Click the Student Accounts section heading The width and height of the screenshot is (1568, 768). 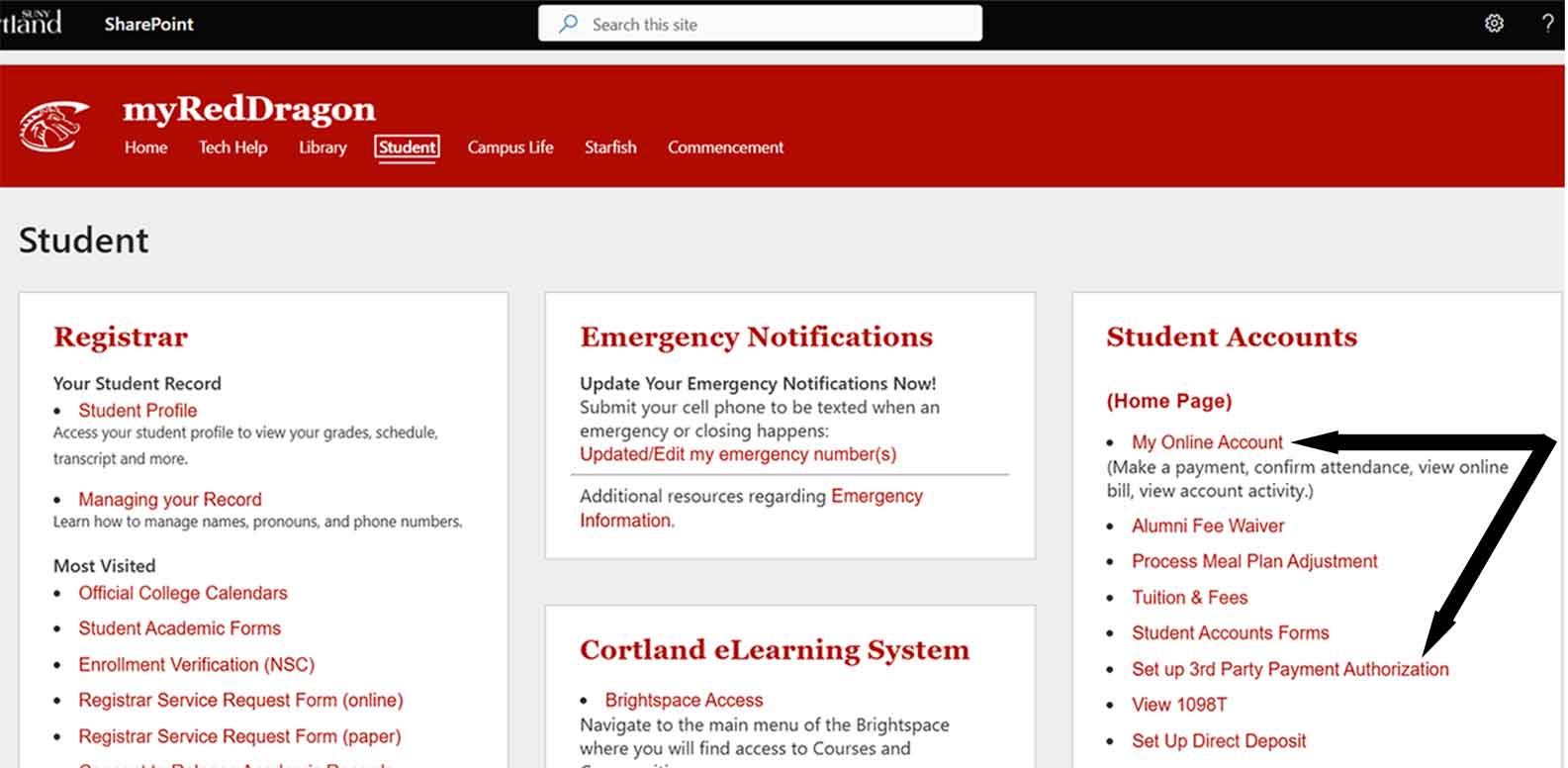(x=1232, y=337)
